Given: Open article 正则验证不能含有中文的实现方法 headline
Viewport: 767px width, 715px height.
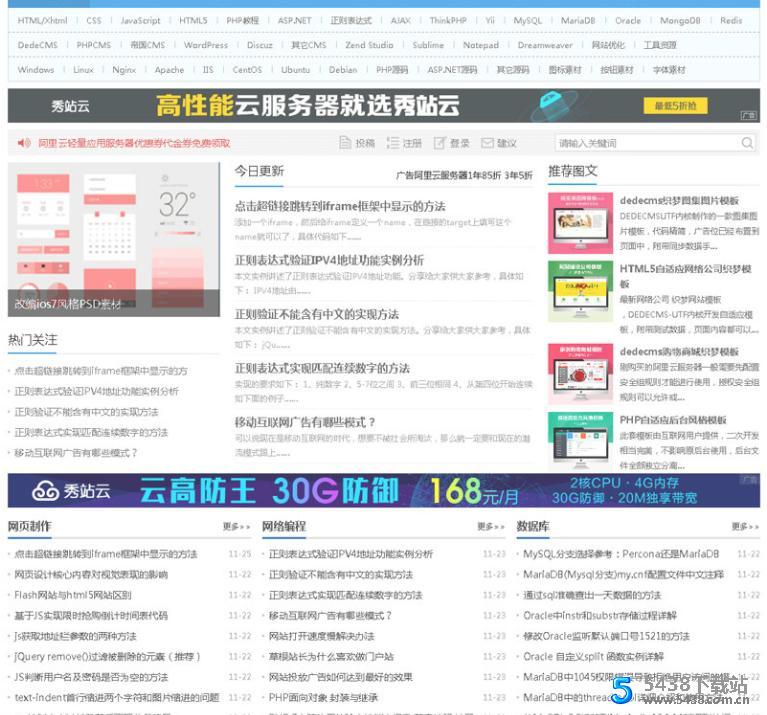Looking at the screenshot, I should [x=317, y=314].
